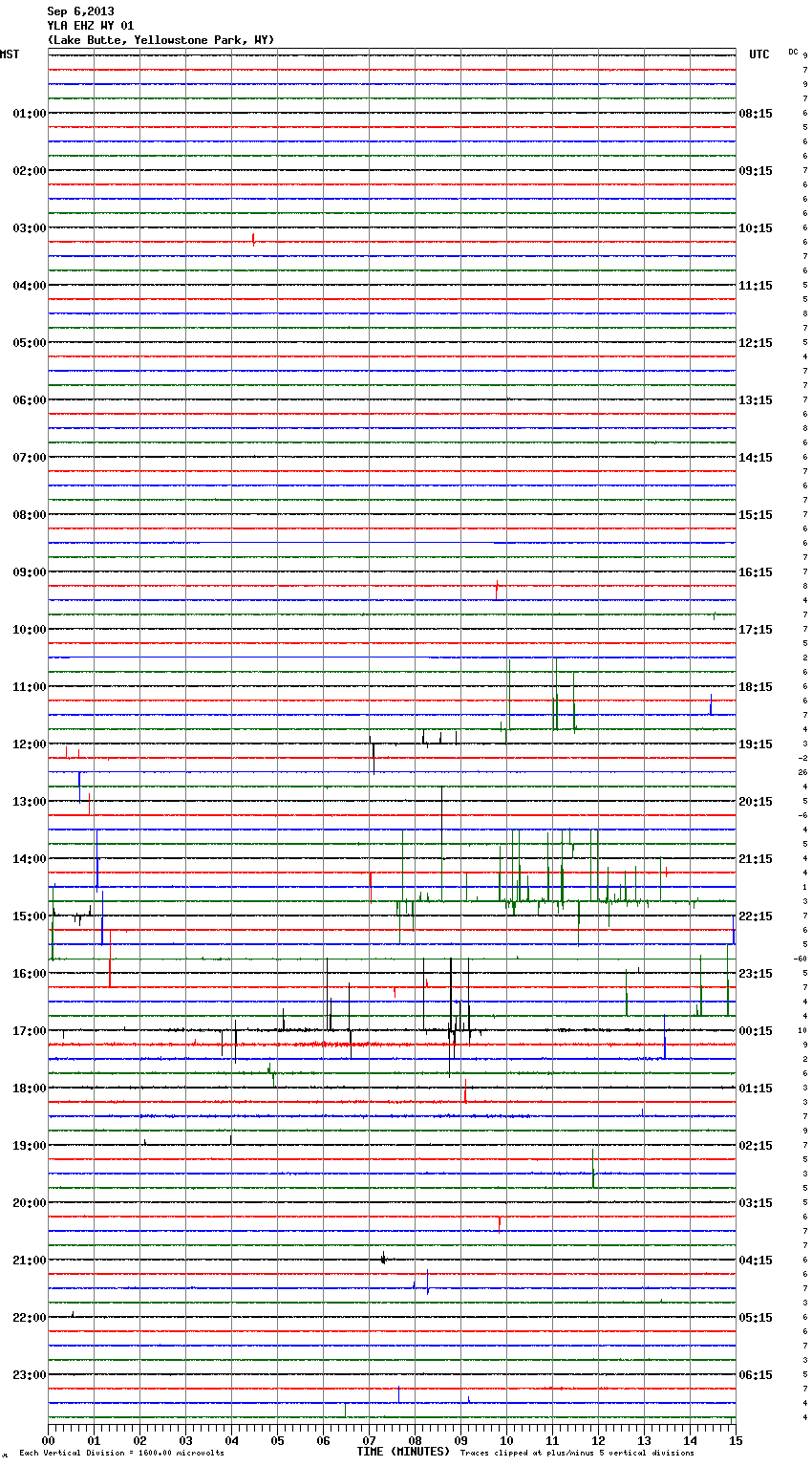Image resolution: width=812 pixels, height=1466 pixels.
Task: Pick the 16:15 UTC time label
Action: click(756, 572)
